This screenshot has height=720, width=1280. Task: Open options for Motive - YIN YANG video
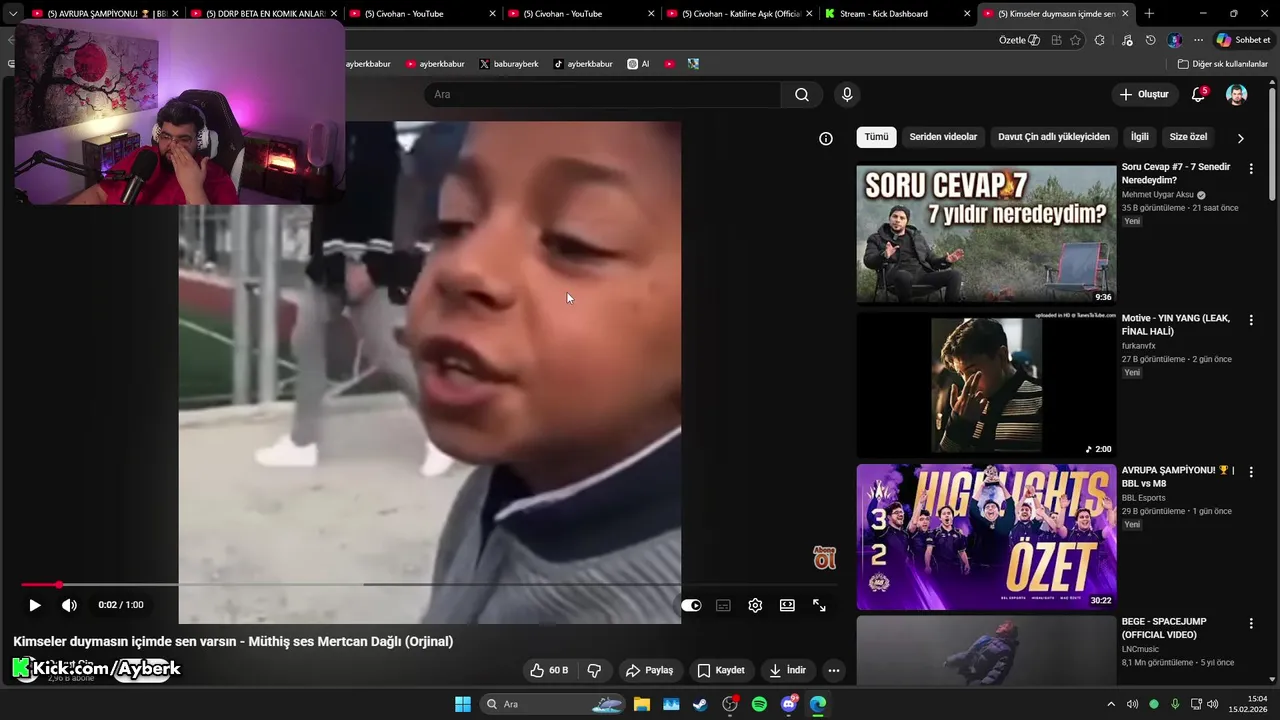click(x=1250, y=320)
